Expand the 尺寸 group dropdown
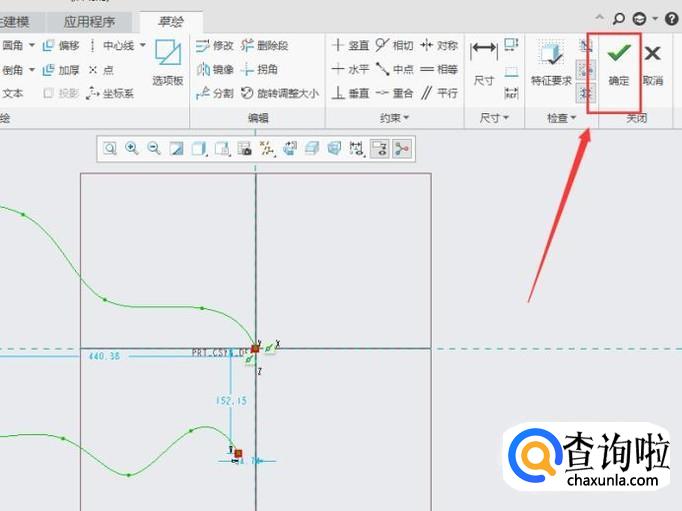The width and height of the screenshot is (682, 511). coord(494,118)
